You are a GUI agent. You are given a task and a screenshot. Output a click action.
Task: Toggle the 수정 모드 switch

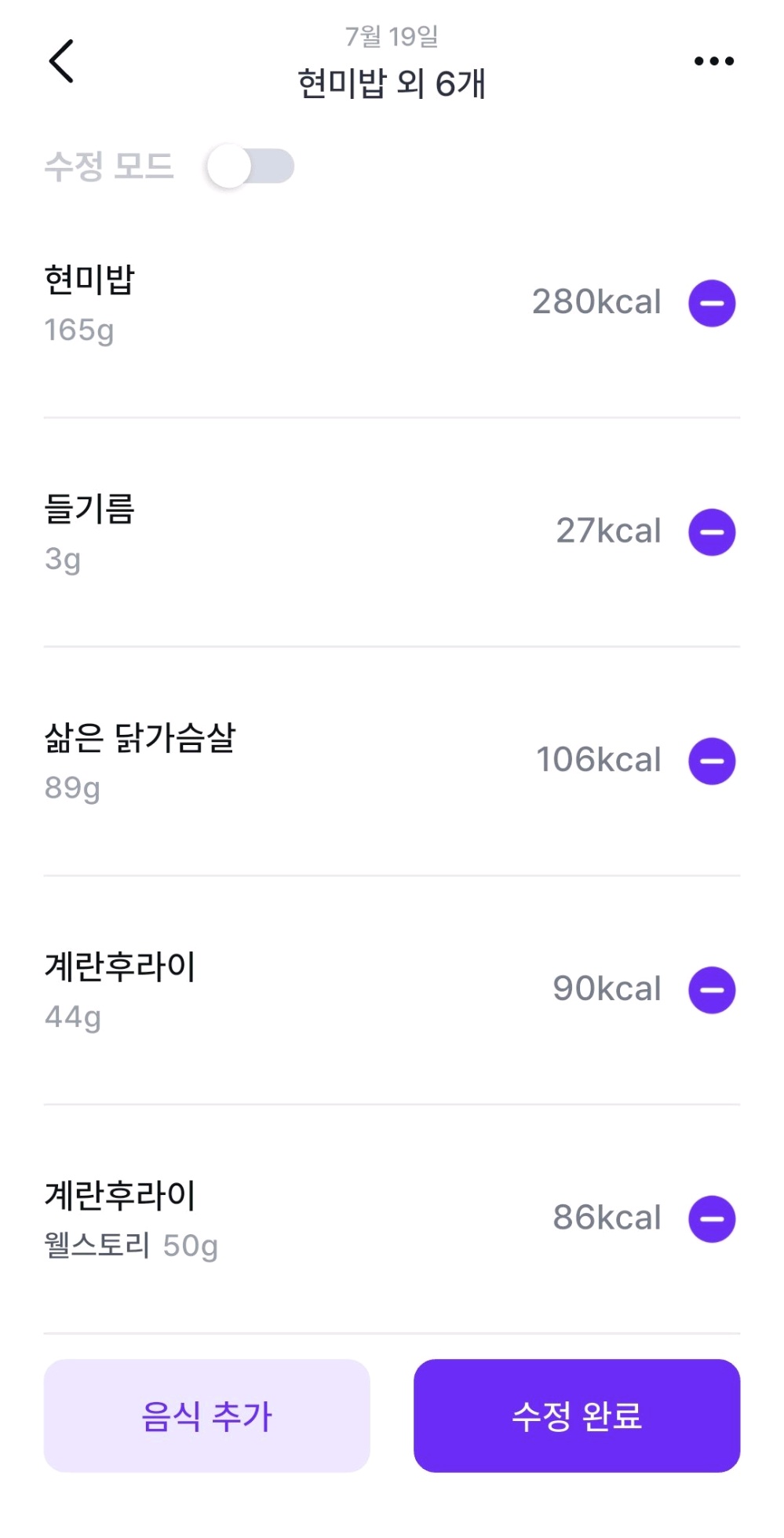click(x=250, y=166)
